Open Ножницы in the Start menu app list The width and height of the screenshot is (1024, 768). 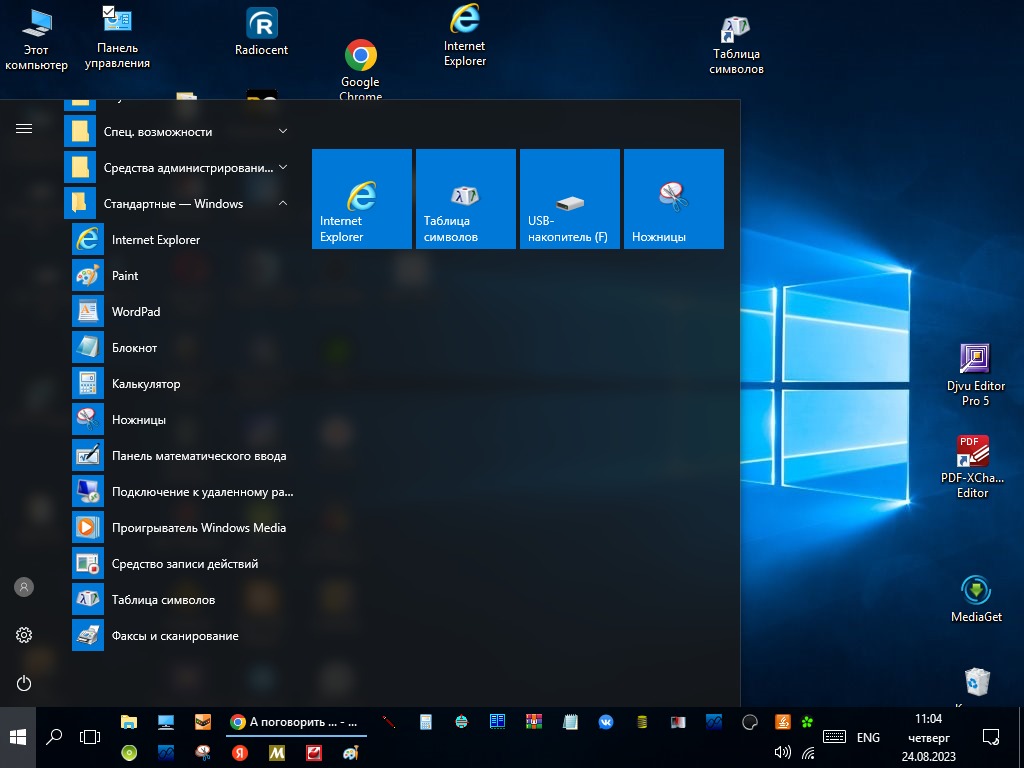coord(180,419)
